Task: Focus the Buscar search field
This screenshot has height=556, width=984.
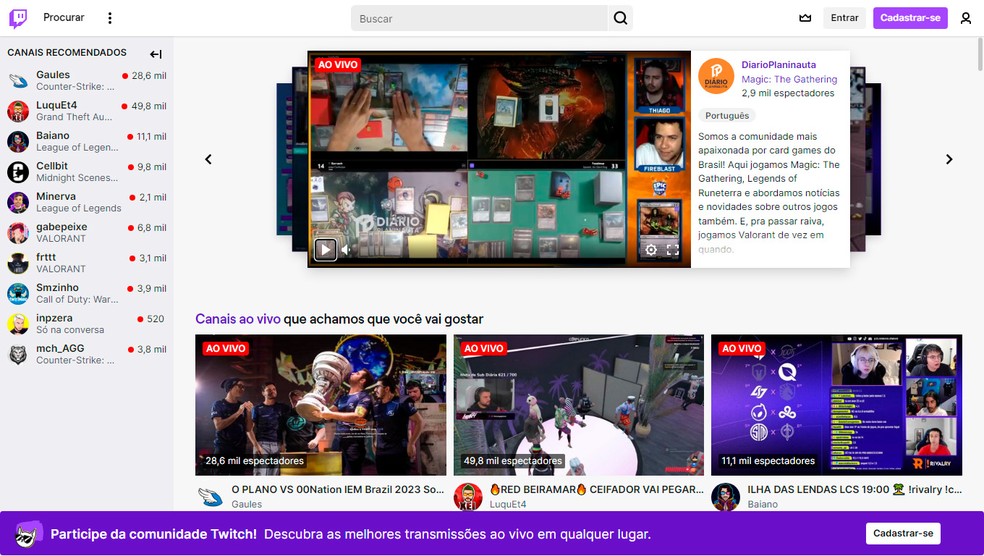Action: click(479, 18)
